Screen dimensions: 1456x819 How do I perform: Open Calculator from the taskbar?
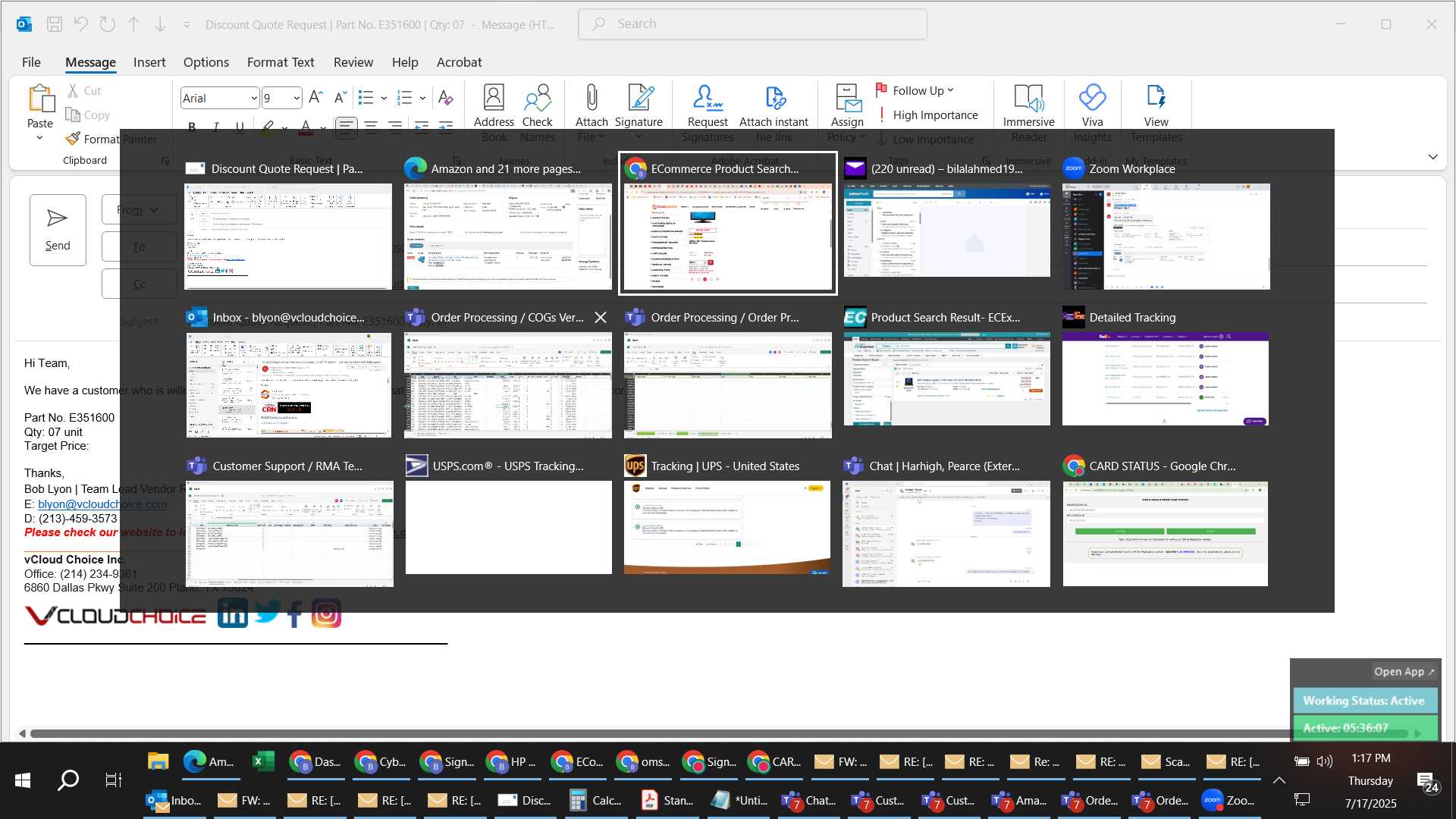point(596,800)
